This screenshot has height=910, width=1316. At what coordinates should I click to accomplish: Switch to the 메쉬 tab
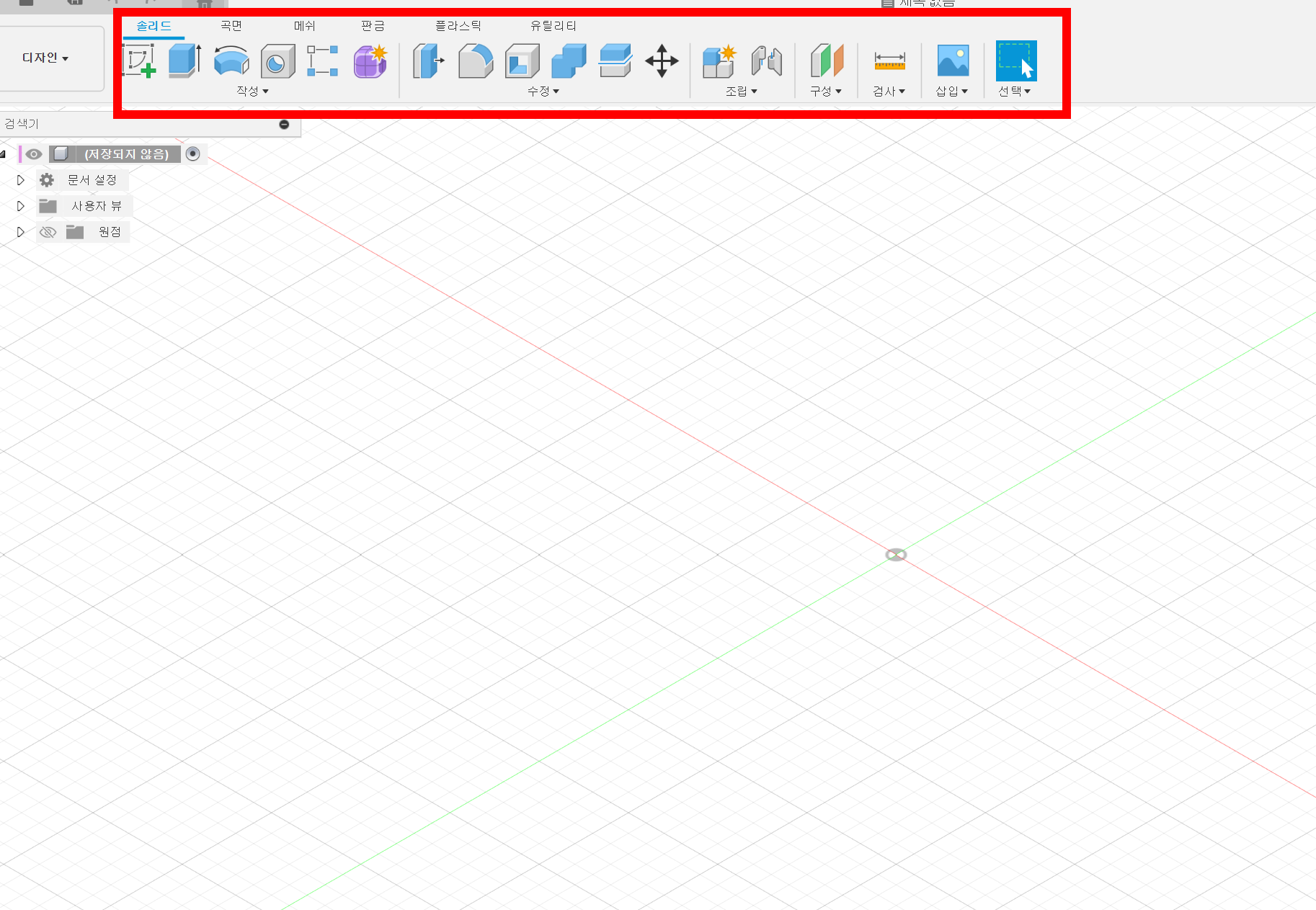click(305, 26)
